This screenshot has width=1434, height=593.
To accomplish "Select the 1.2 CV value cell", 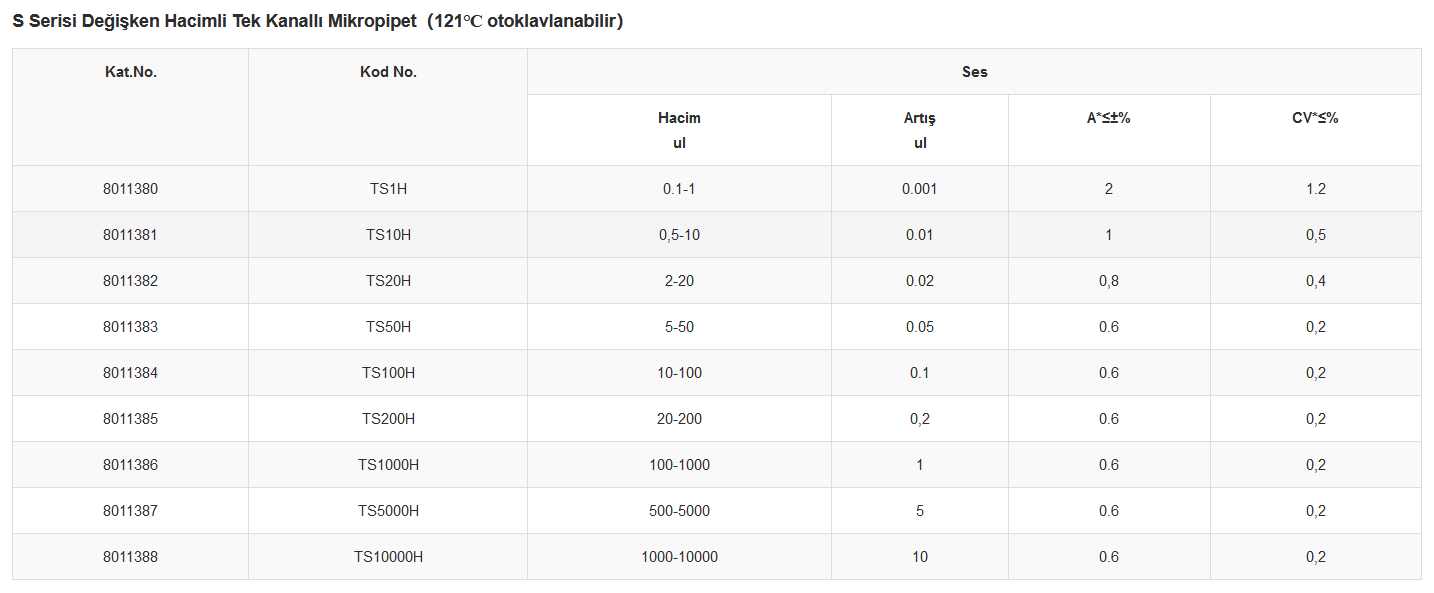I will (1316, 189).
